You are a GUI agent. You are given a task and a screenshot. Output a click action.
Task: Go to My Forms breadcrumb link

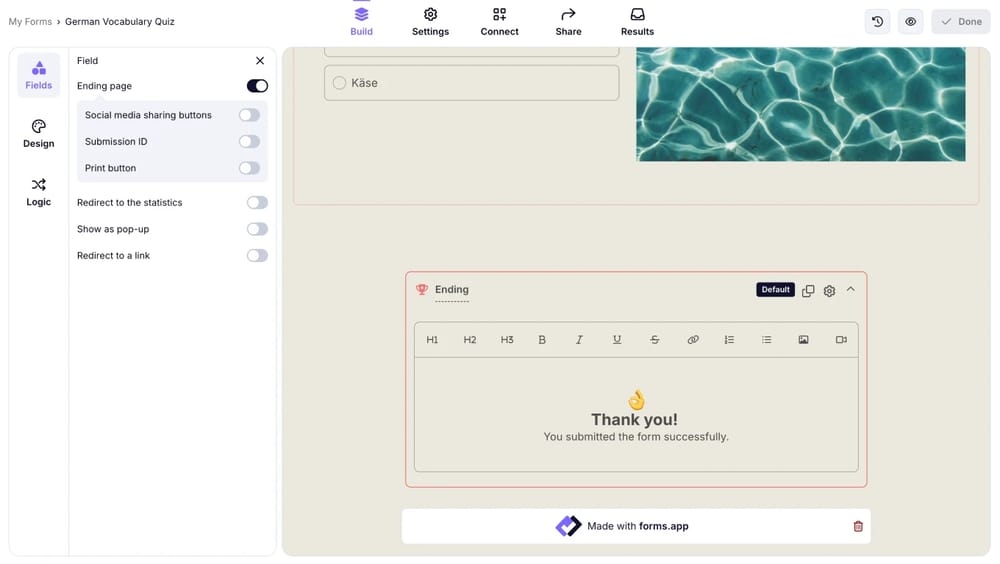click(x=30, y=22)
